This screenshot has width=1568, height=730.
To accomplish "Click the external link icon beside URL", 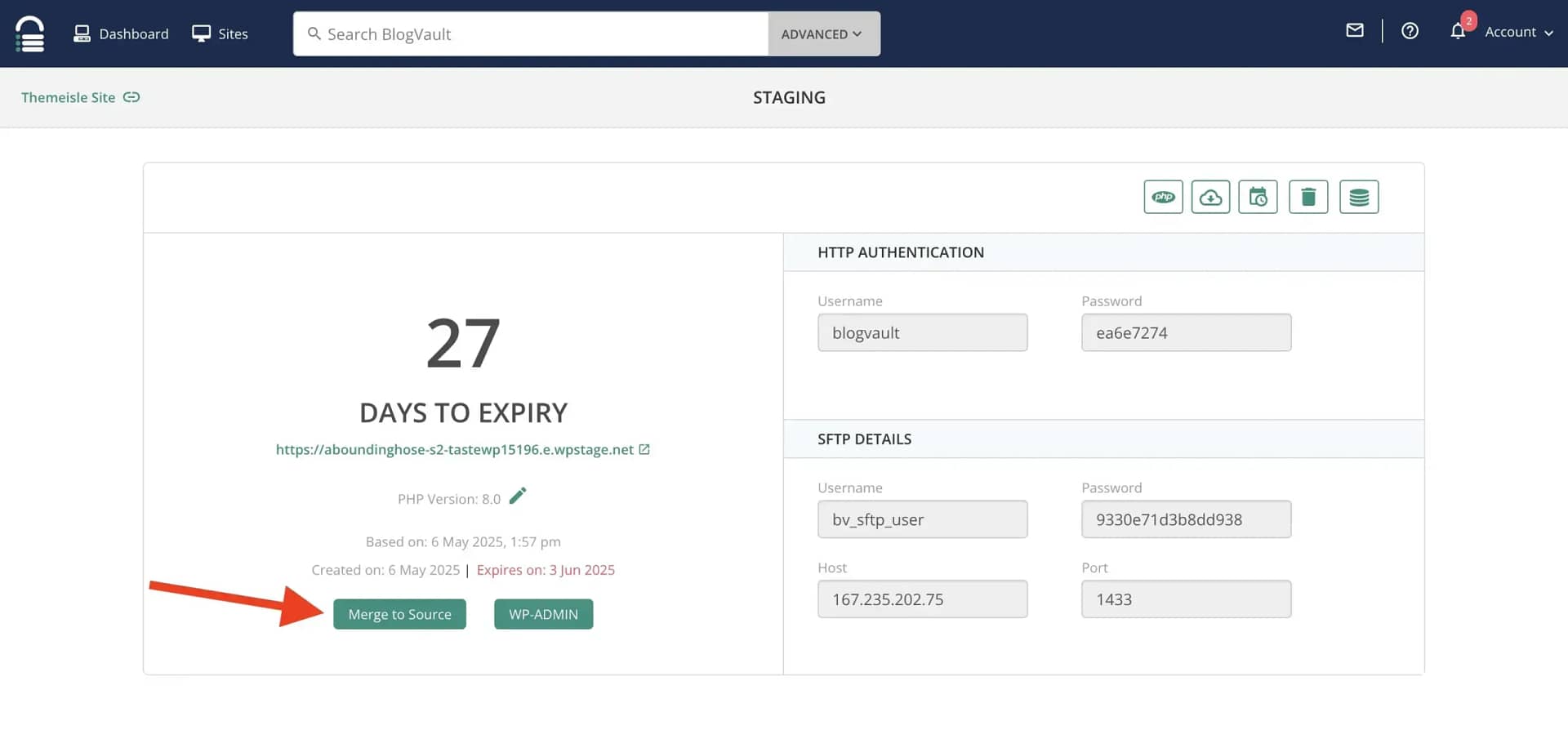I will click(x=644, y=449).
